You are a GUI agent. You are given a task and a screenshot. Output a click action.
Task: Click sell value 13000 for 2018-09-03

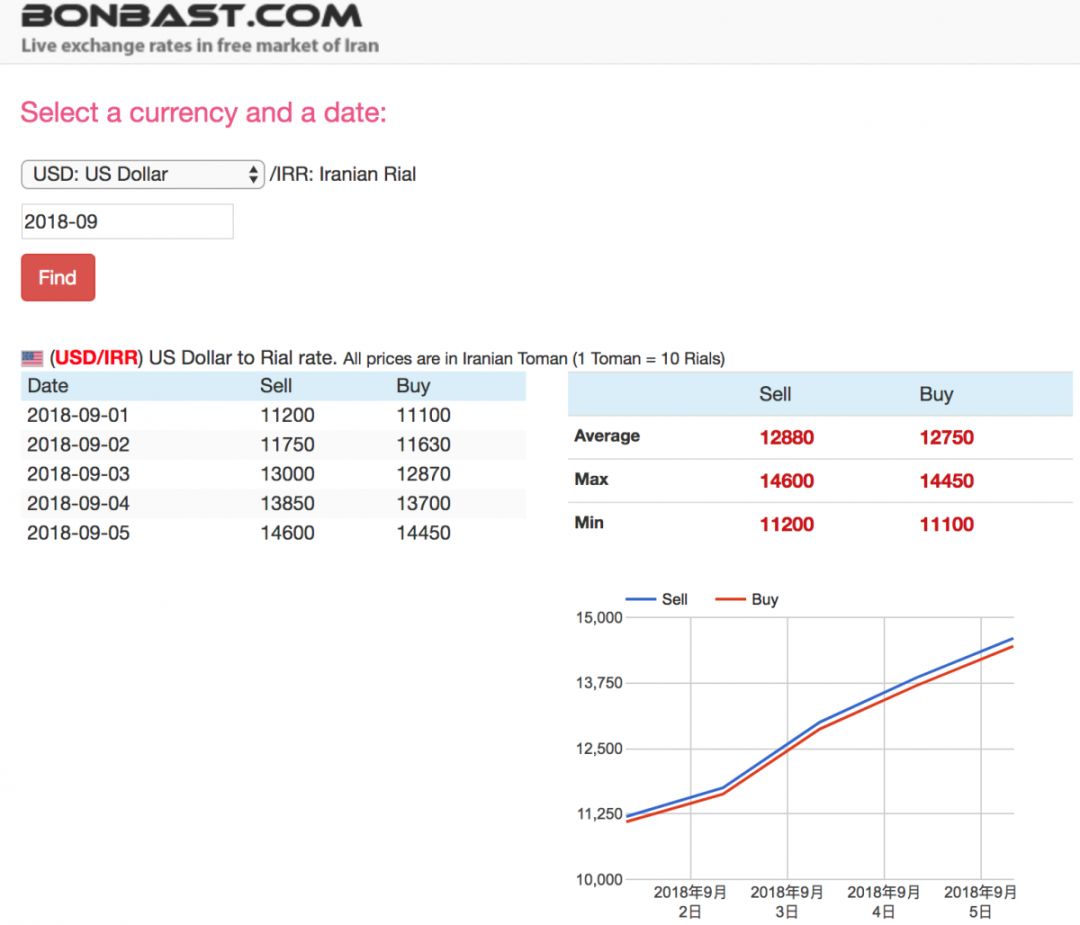tap(287, 474)
